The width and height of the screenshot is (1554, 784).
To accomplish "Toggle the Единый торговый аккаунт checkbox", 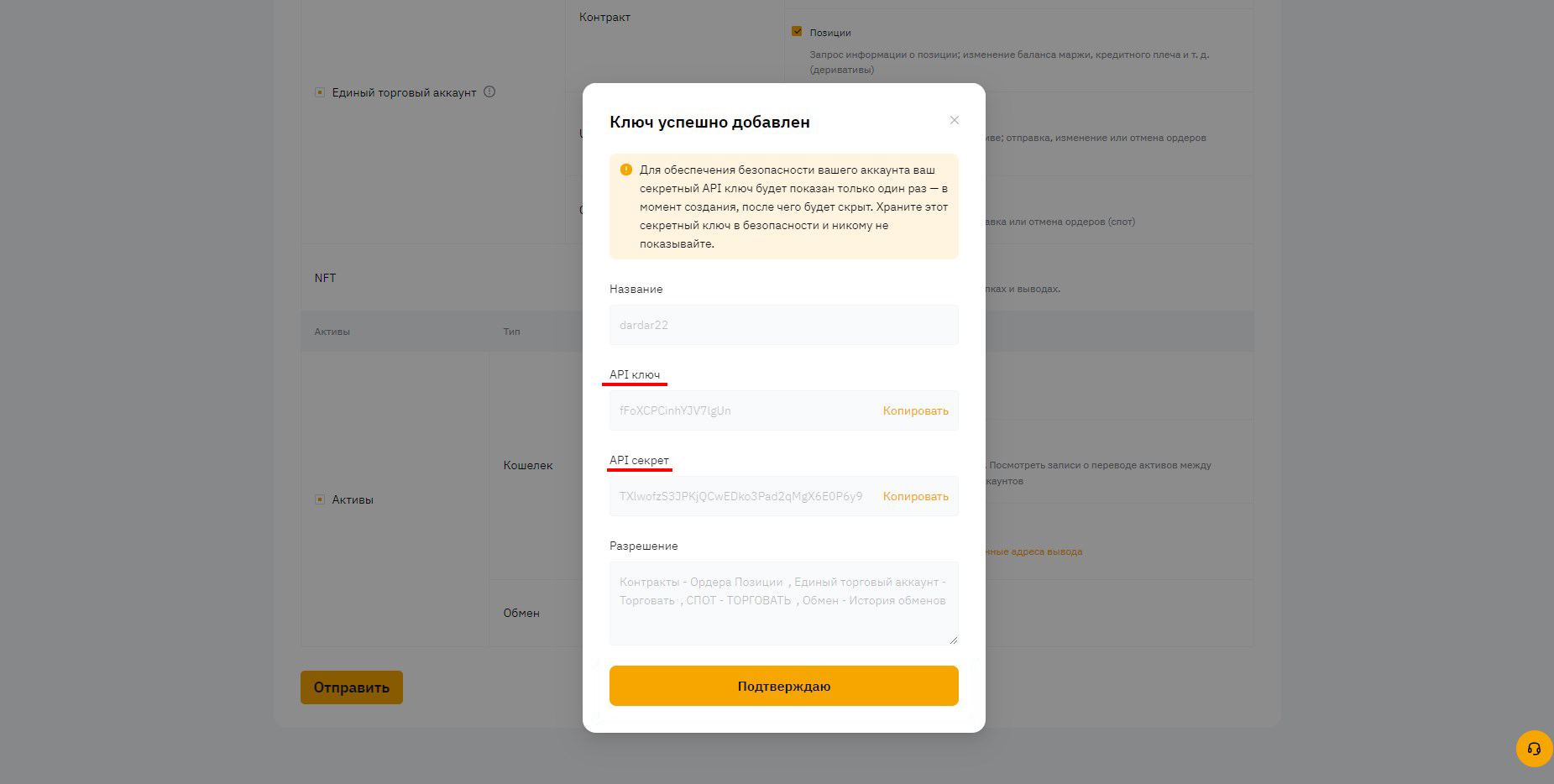I will tap(319, 92).
